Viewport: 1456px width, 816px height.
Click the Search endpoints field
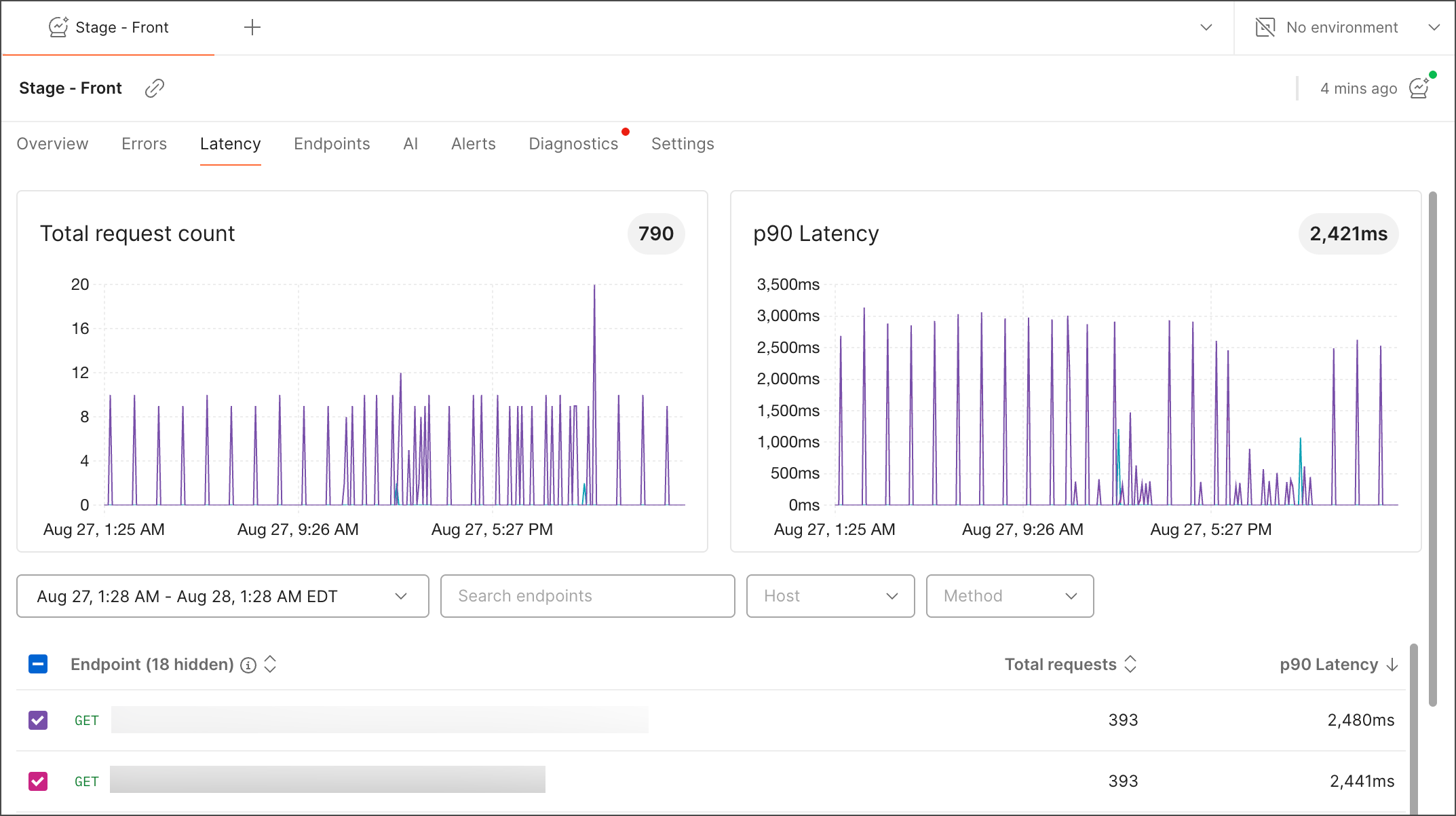point(588,596)
